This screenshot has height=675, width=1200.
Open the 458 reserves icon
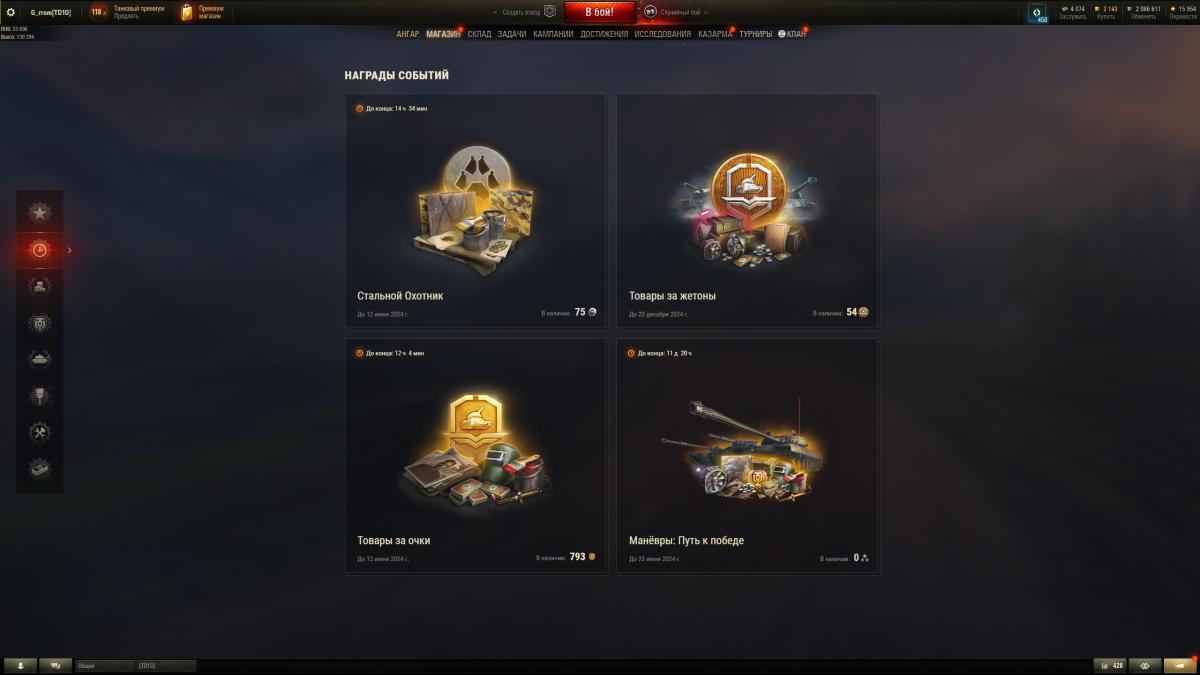click(x=1037, y=13)
